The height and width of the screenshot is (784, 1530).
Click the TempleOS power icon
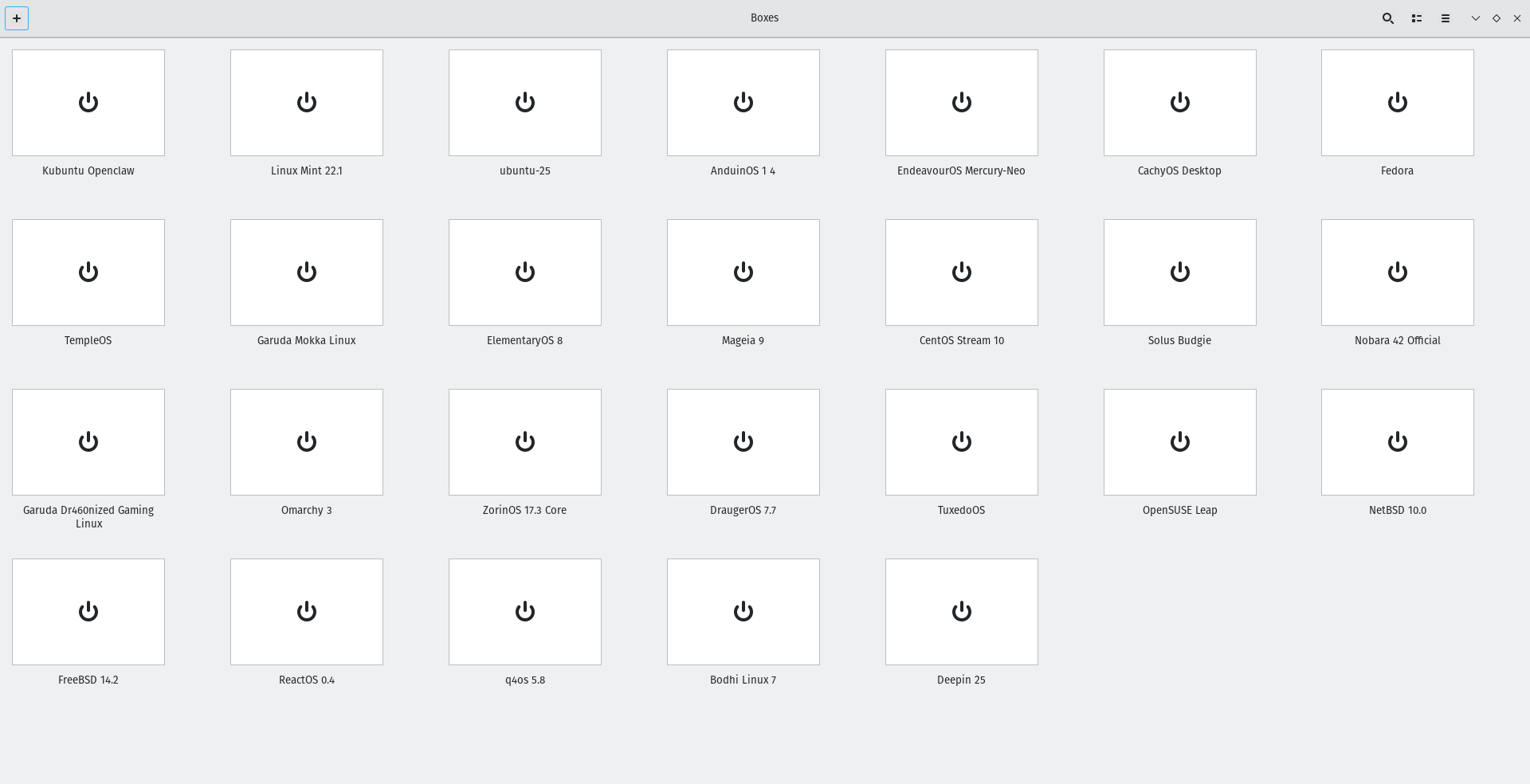[x=88, y=272]
